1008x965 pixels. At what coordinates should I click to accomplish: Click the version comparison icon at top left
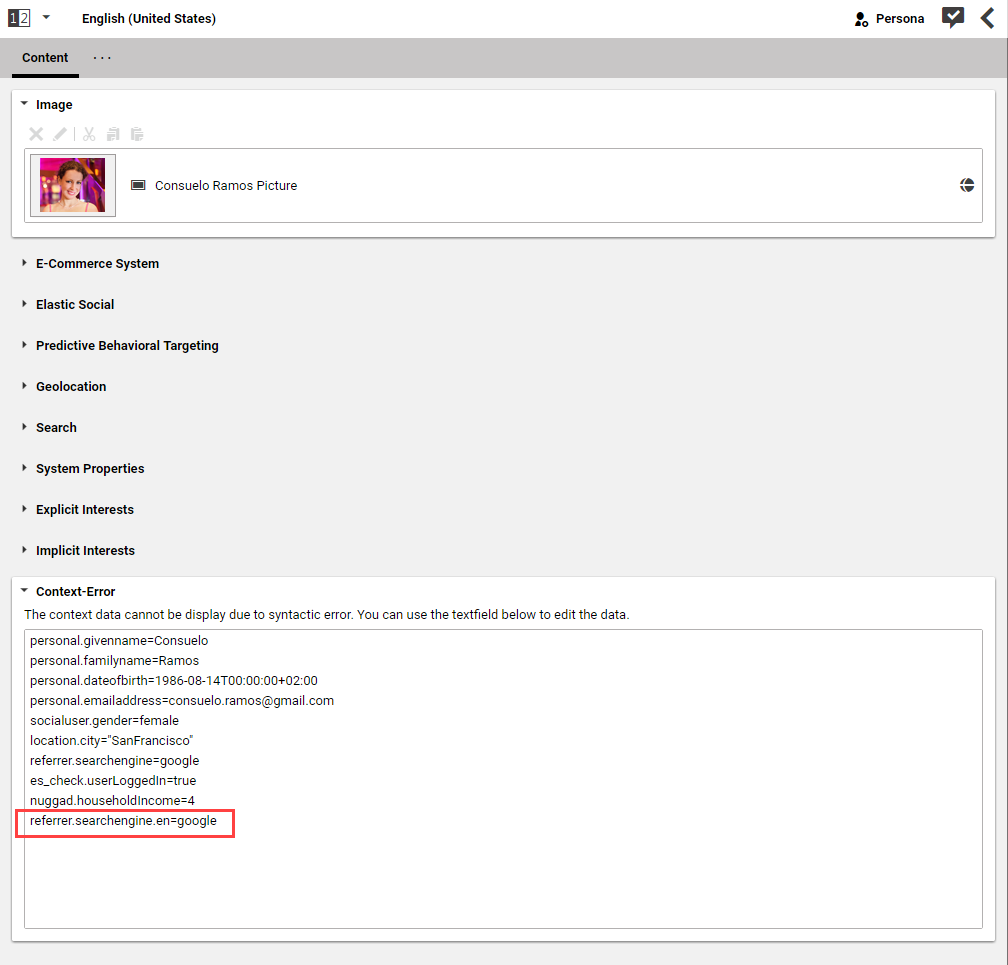coord(19,19)
